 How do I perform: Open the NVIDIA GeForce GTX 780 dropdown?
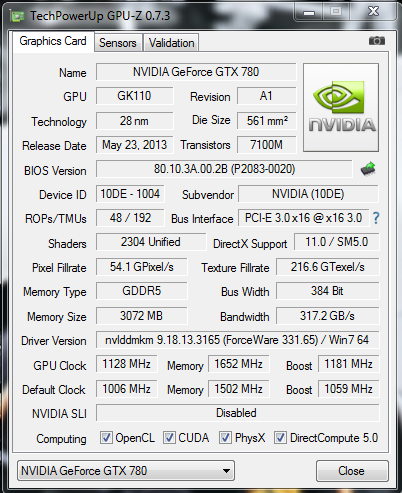126,471
